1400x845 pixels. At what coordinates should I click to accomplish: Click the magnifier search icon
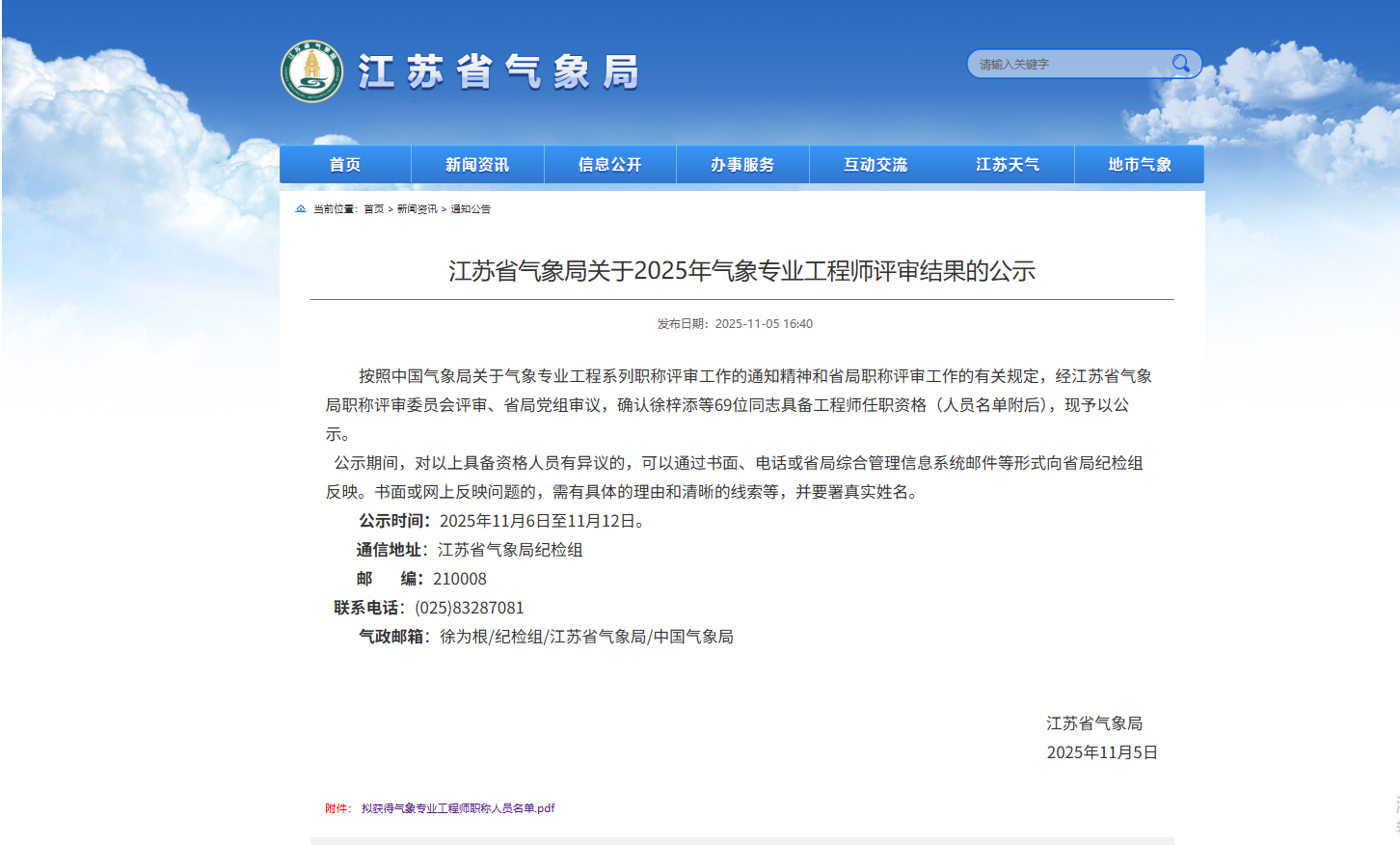pos(1180,64)
